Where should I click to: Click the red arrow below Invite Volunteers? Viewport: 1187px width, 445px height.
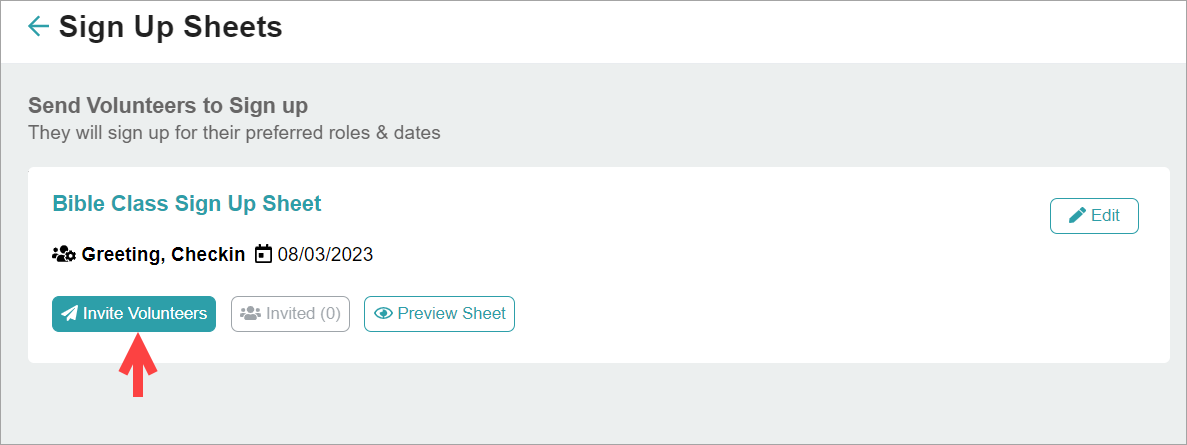[x=138, y=366]
